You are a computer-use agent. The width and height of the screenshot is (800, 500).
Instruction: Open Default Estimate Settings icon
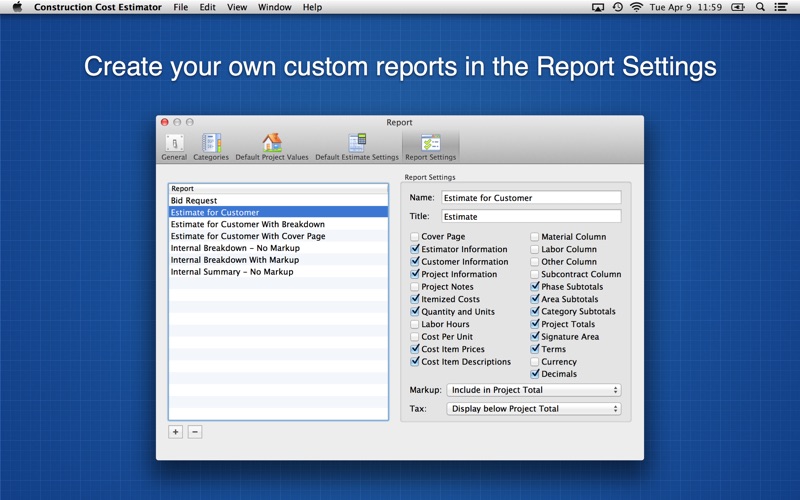click(357, 144)
